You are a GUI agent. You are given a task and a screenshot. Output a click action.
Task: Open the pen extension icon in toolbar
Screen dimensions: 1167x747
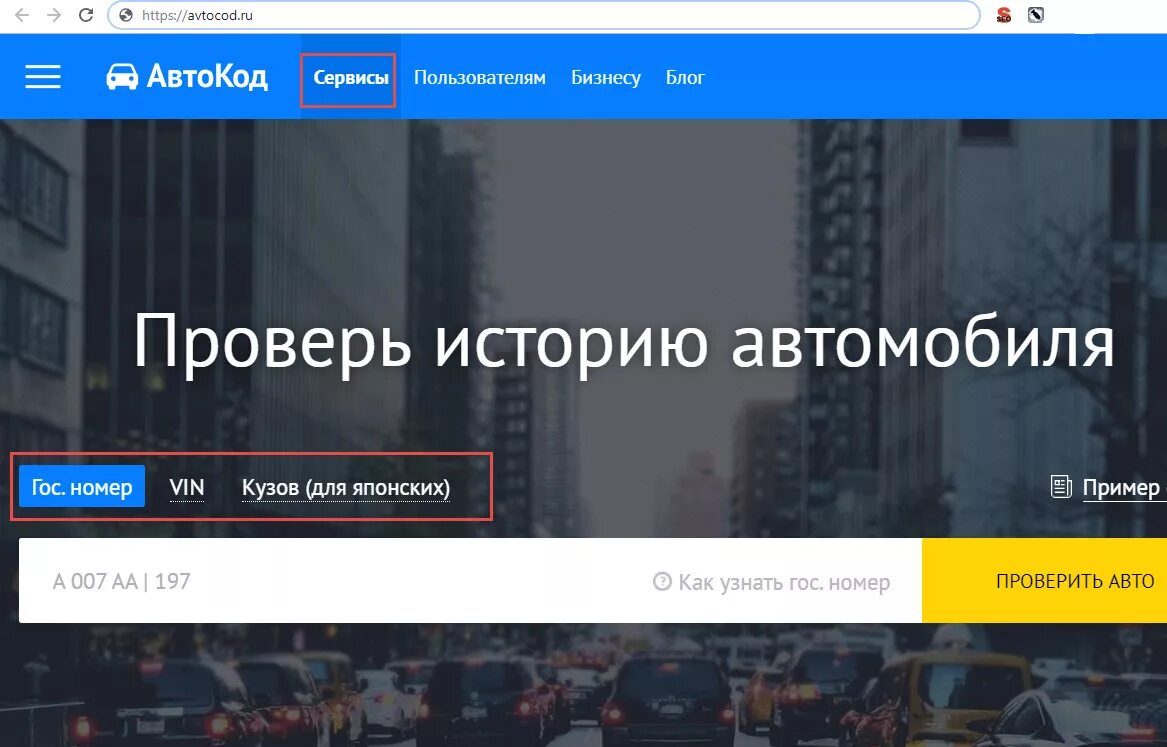(x=1036, y=15)
